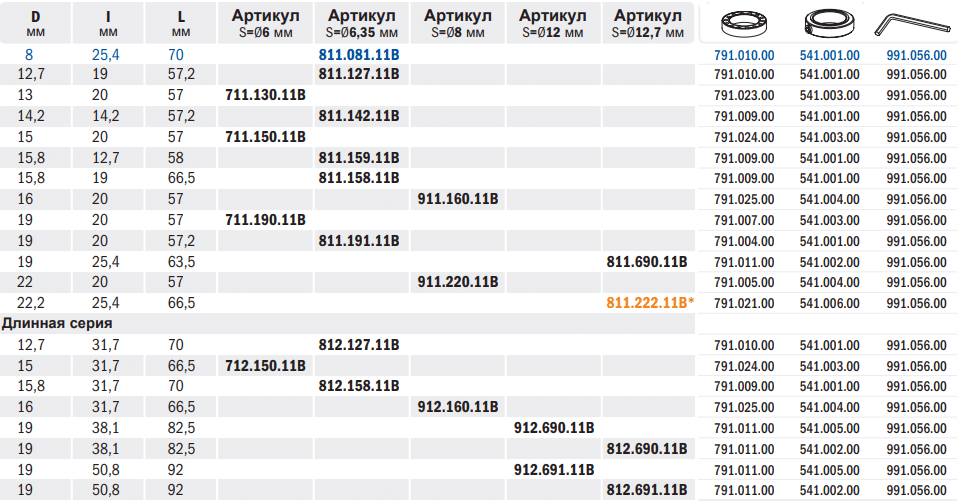Open bearing part number 791.007.00

[744, 220]
